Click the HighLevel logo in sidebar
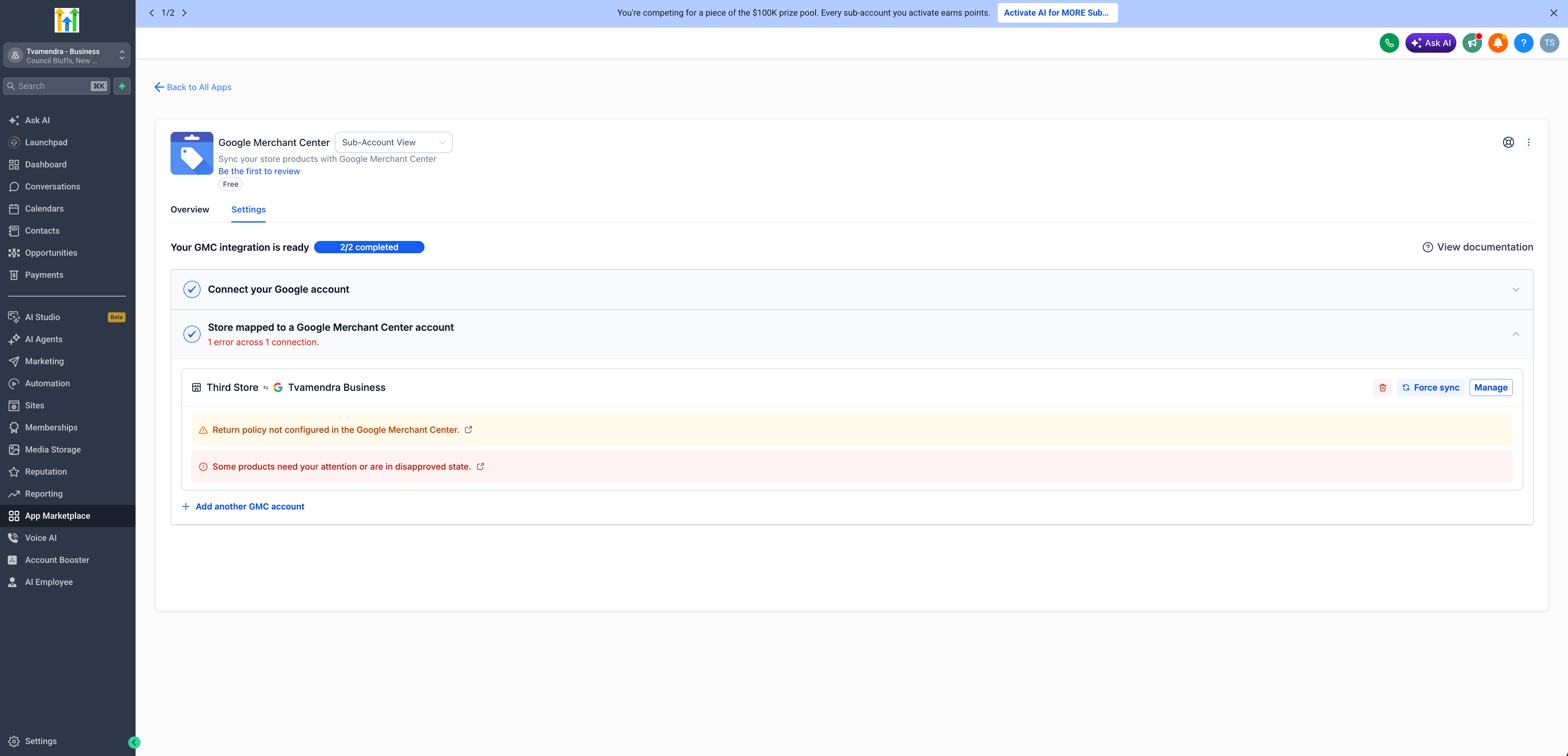 point(67,20)
